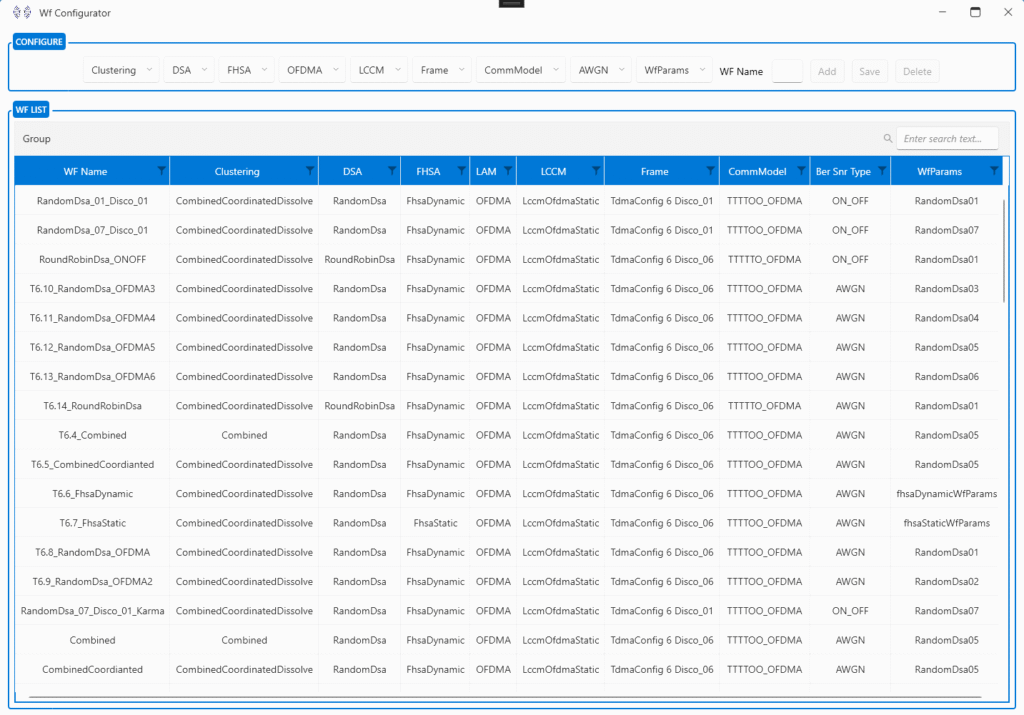
Task: Select the T6.8_RandomDsa_OFDMA row
Action: coord(506,552)
